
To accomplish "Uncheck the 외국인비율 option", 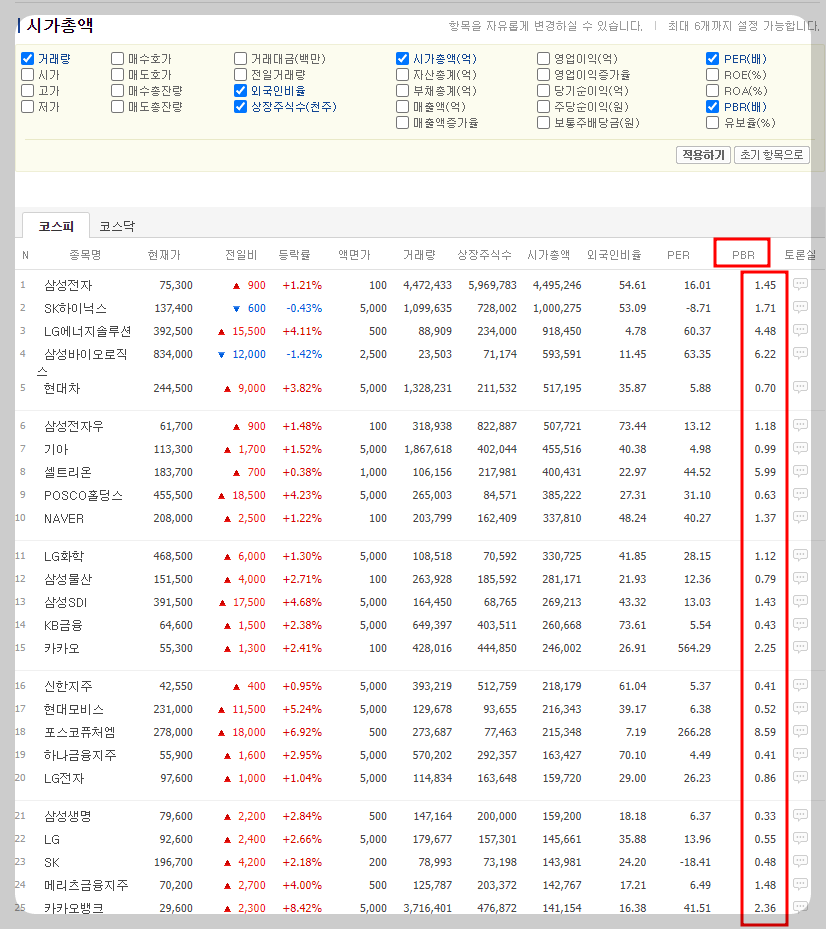I will (240, 90).
